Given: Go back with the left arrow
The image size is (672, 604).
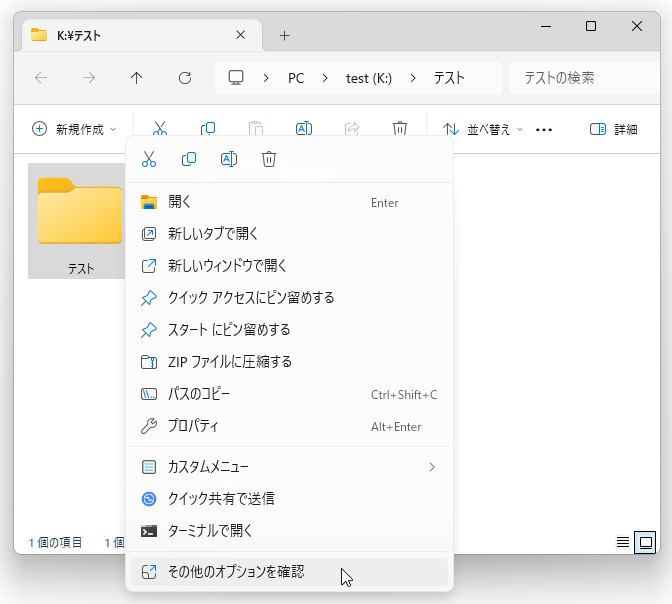Looking at the screenshot, I should coord(41,78).
